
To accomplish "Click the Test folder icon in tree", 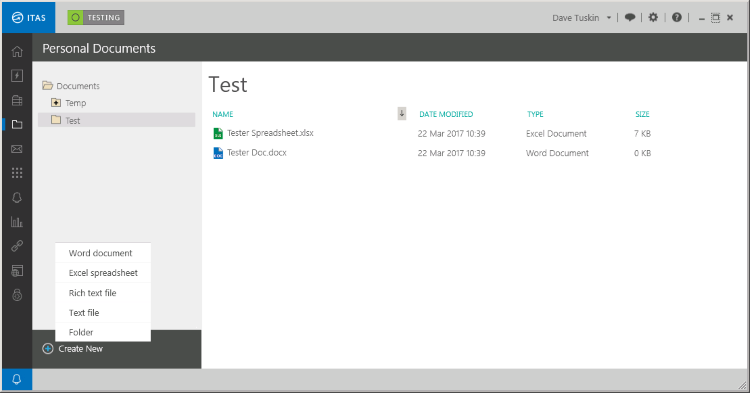I will 56,120.
